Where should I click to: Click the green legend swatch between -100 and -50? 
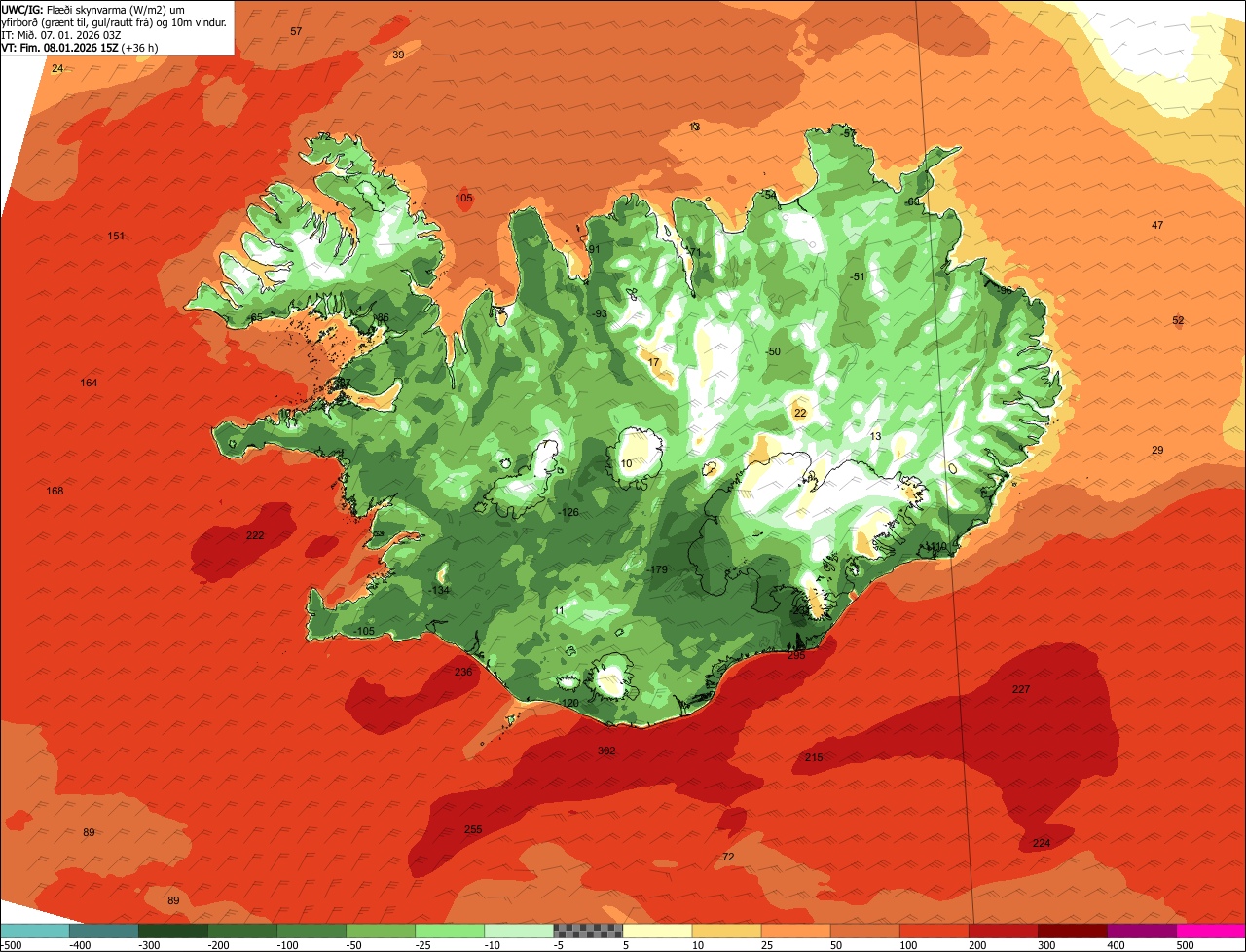coord(311,931)
